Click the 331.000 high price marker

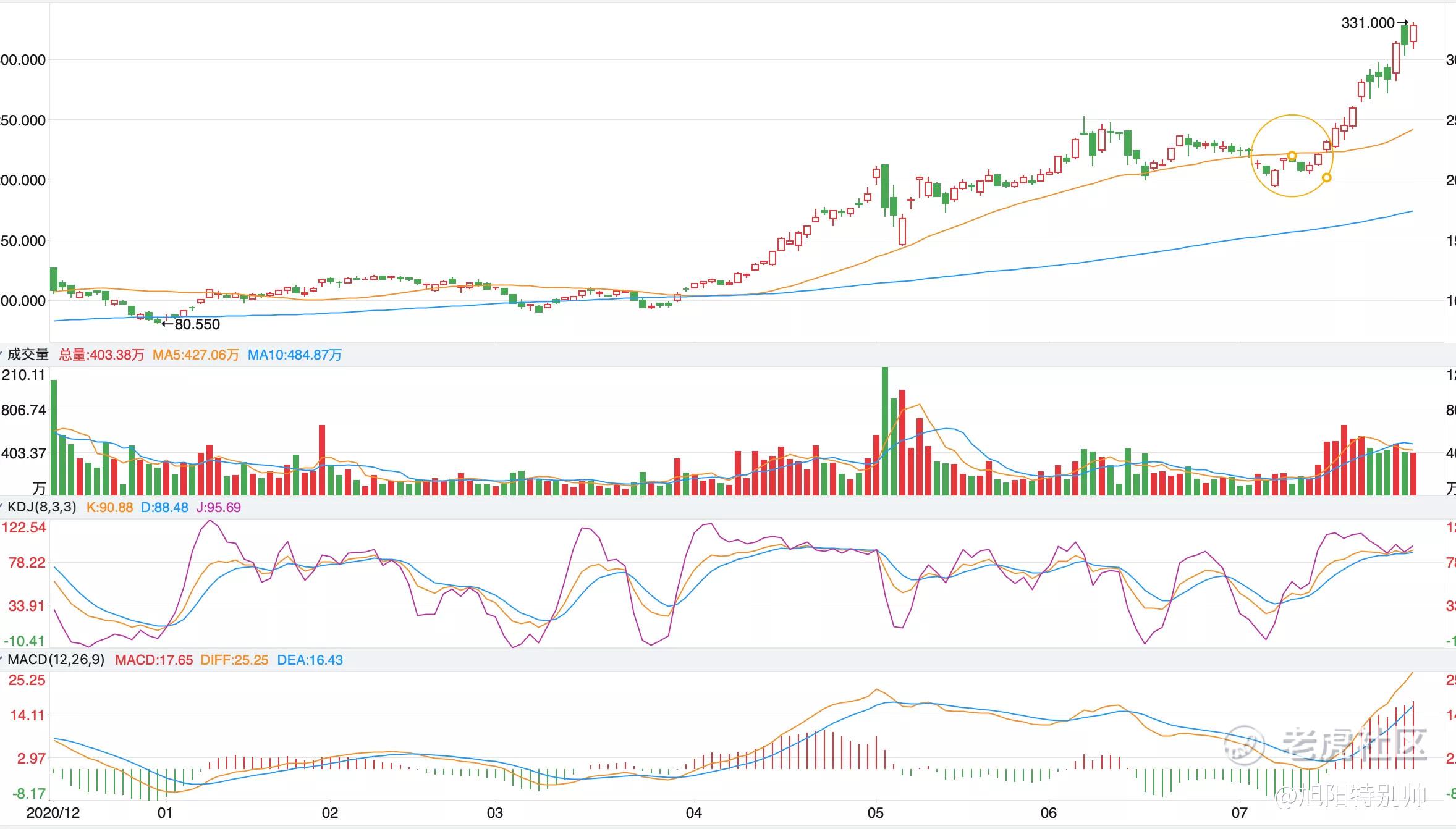[x=1368, y=23]
